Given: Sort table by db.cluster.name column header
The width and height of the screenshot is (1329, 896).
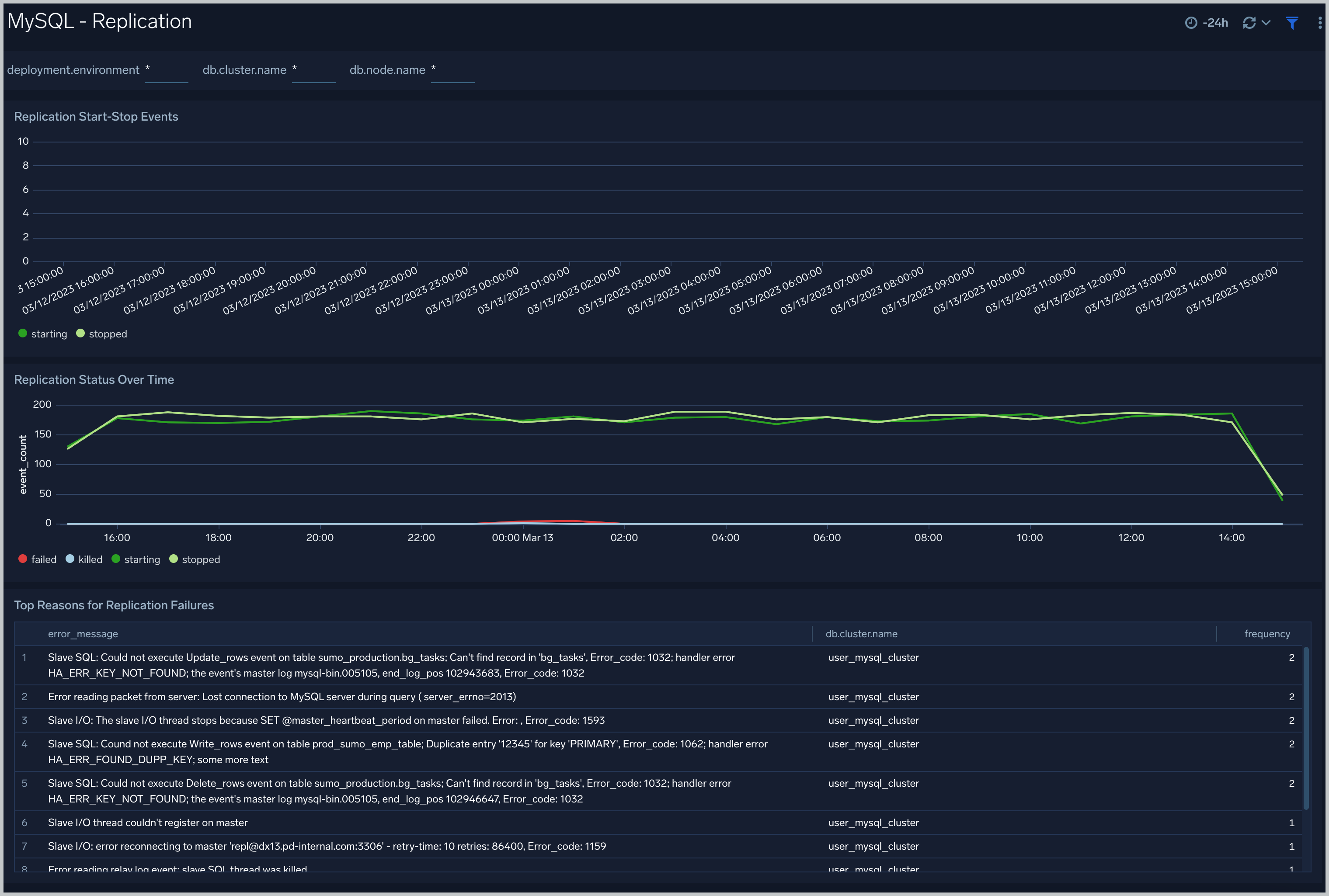Looking at the screenshot, I should [861, 634].
